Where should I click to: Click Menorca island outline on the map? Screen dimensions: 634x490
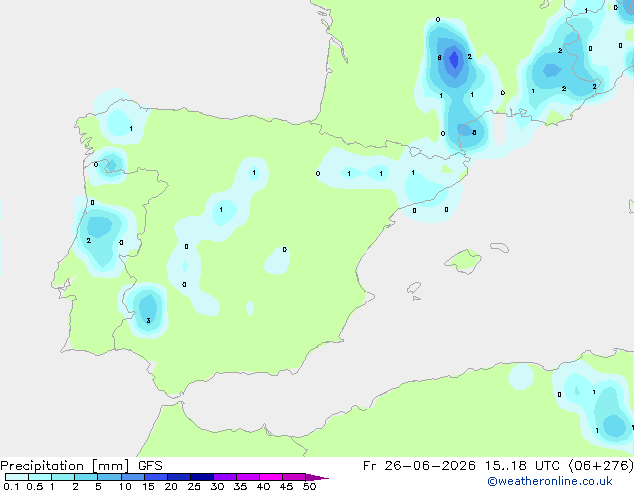[500, 247]
